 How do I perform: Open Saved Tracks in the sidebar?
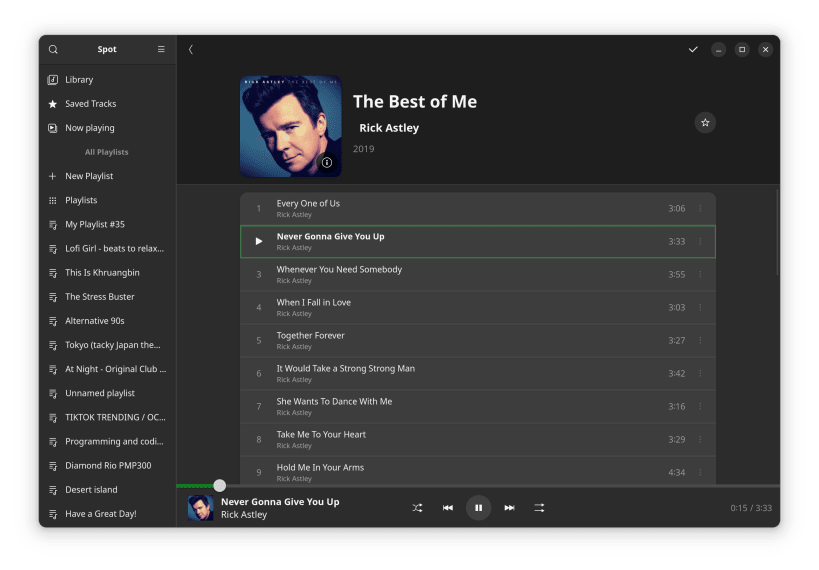[107, 103]
